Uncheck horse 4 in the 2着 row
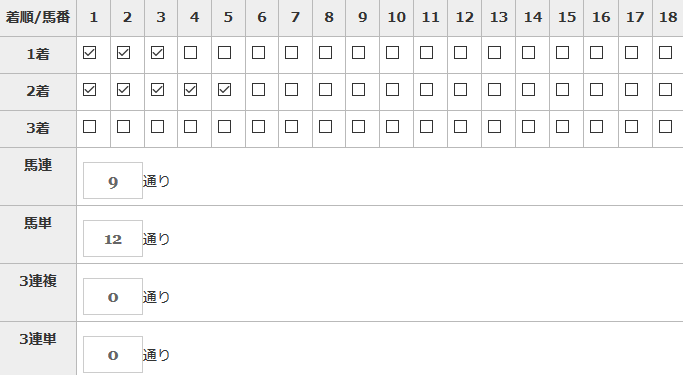Viewport: 683px width, 375px height. coord(190,90)
